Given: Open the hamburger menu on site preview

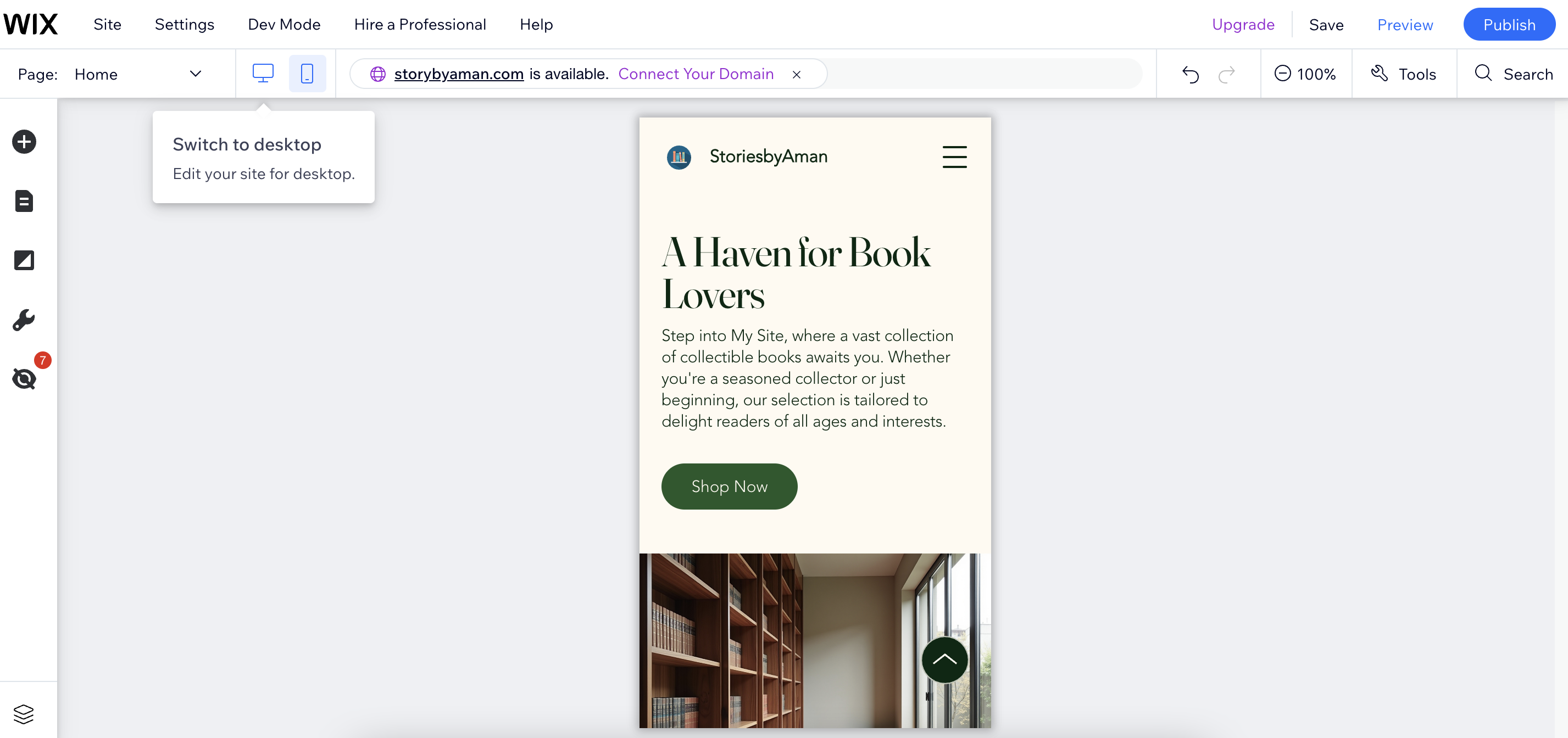Looking at the screenshot, I should coord(954,156).
